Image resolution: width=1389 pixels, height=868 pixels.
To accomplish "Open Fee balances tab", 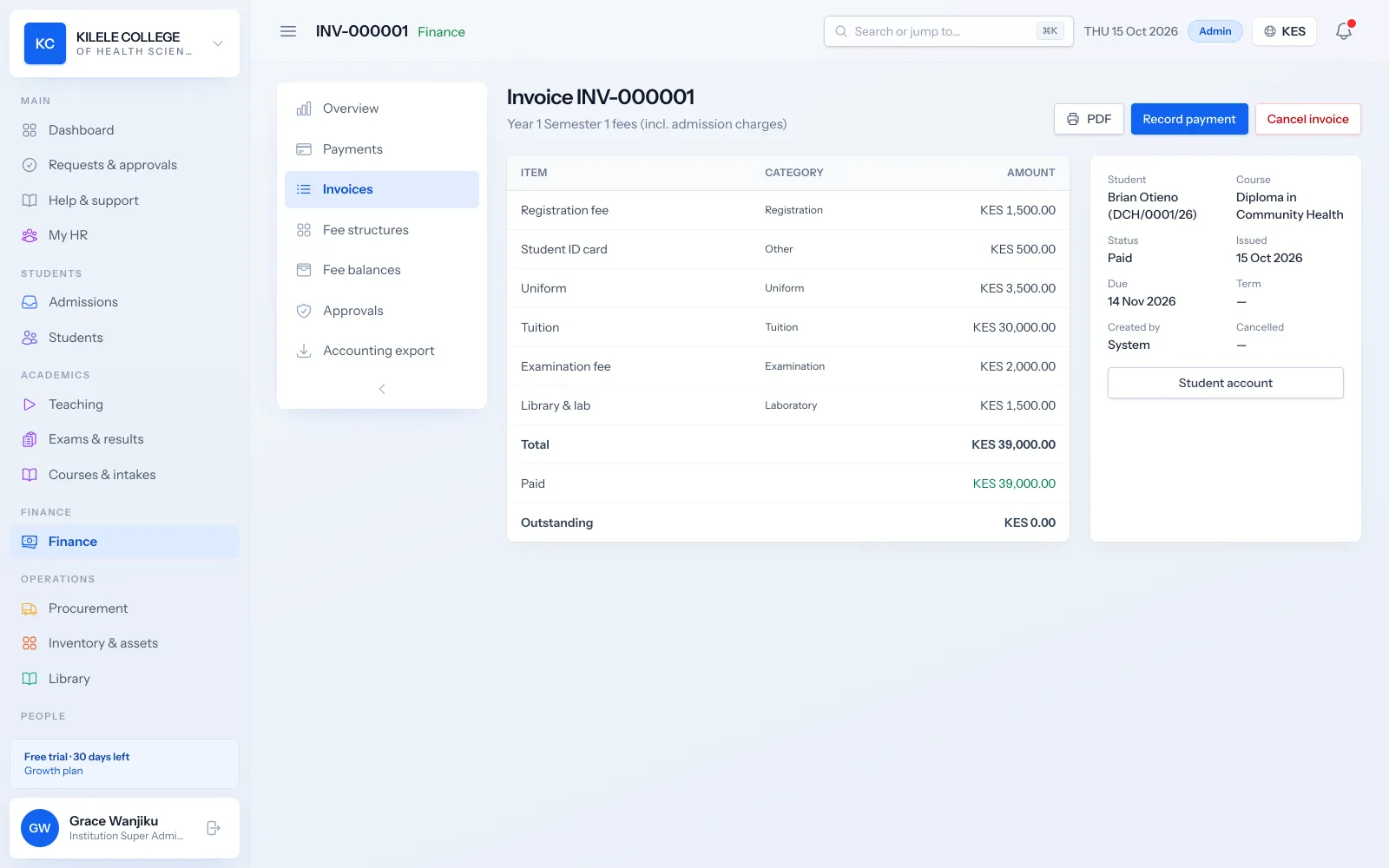I will point(382,270).
